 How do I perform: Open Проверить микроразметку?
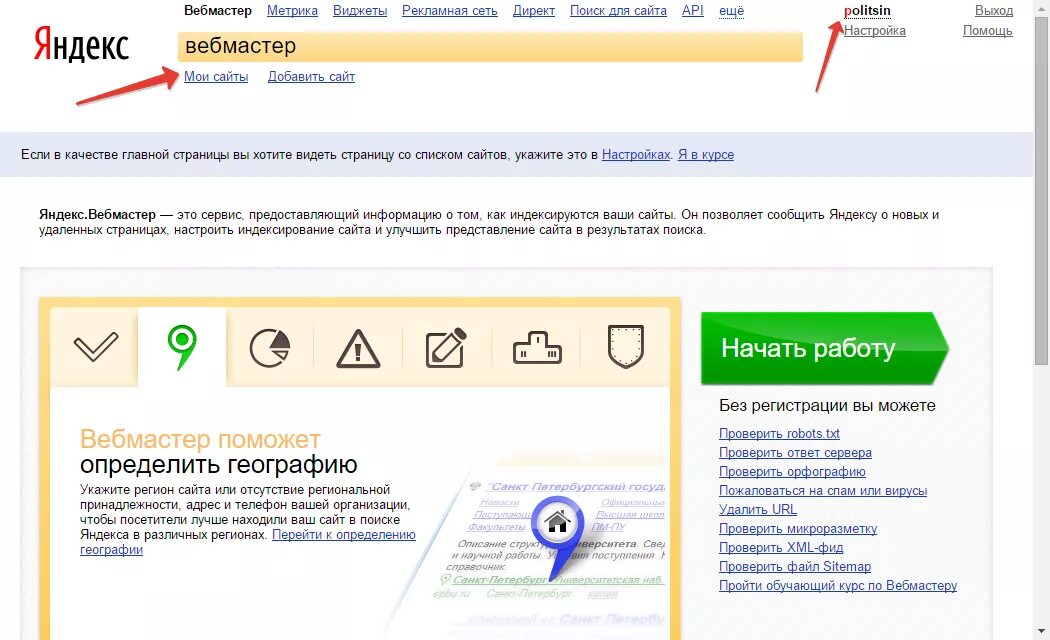point(798,528)
